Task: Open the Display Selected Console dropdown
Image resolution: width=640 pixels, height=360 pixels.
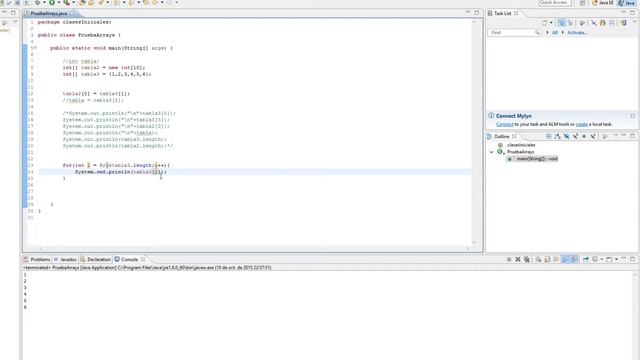Action: [602, 260]
